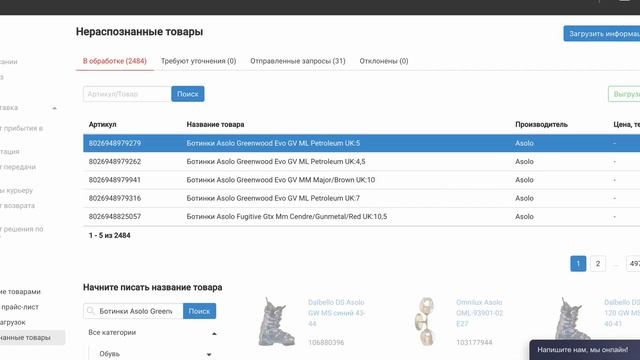Select row with article 8026948979316
This screenshot has height=360, width=640.
[362, 198]
